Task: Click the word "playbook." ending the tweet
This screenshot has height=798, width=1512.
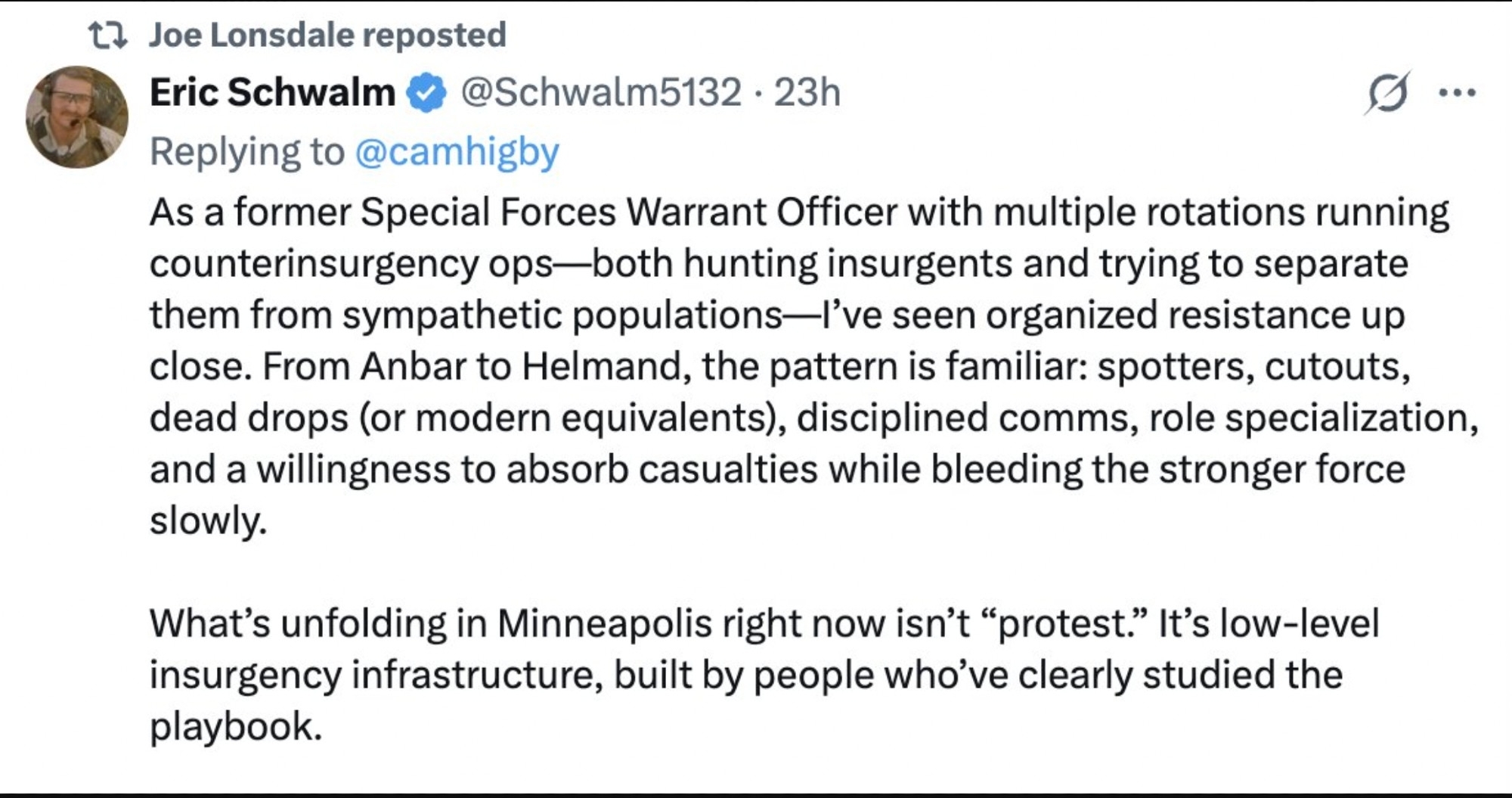Action: point(236,727)
